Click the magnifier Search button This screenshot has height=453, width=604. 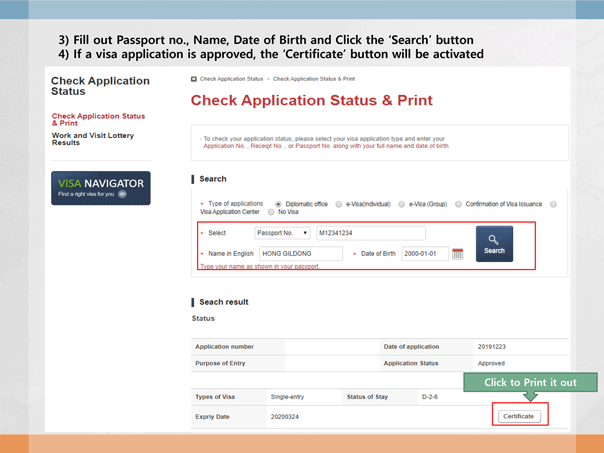[494, 244]
